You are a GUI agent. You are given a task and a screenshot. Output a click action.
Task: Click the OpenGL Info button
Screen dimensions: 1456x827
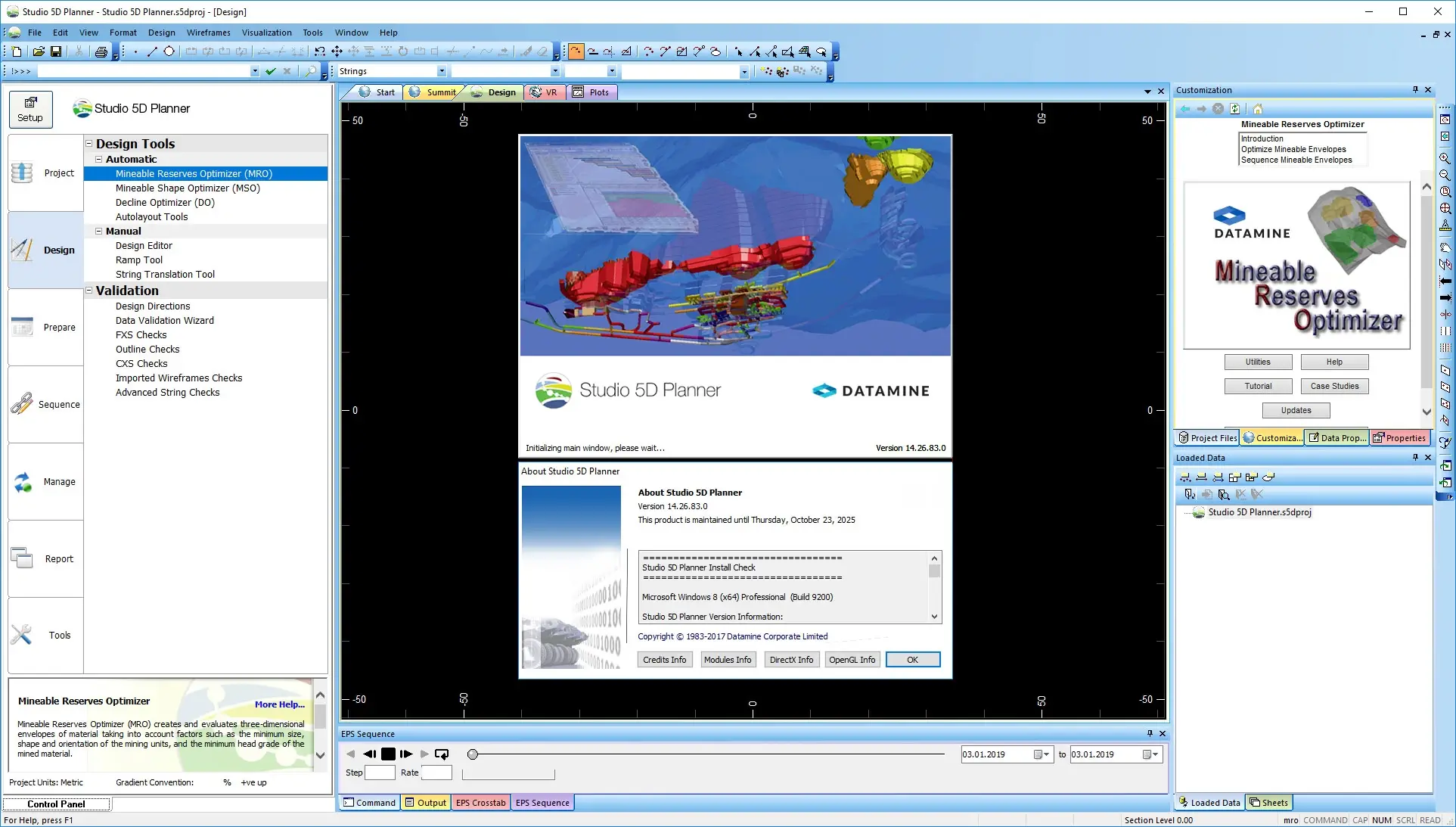852,660
